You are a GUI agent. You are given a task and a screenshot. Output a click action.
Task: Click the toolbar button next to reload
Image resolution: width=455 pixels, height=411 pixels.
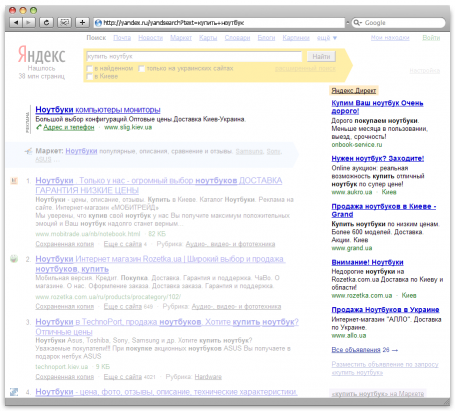click(x=64, y=22)
